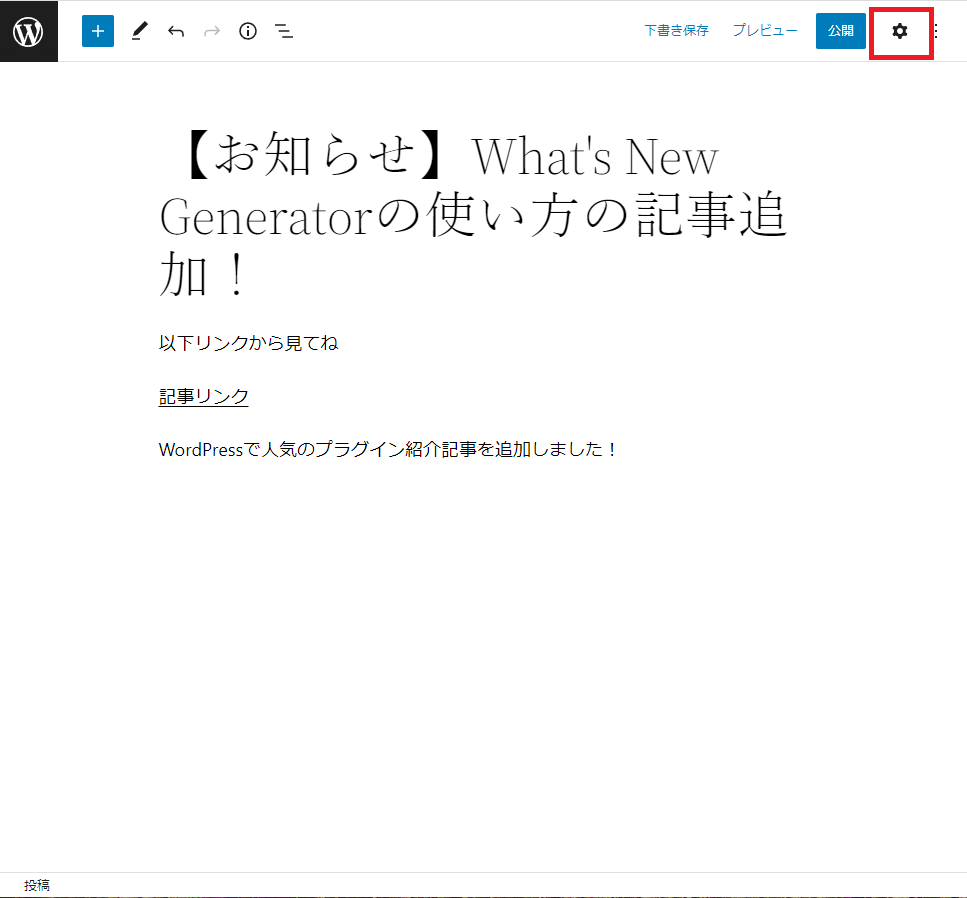The image size is (967, 898).
Task: Open the block list view
Action: coord(284,31)
